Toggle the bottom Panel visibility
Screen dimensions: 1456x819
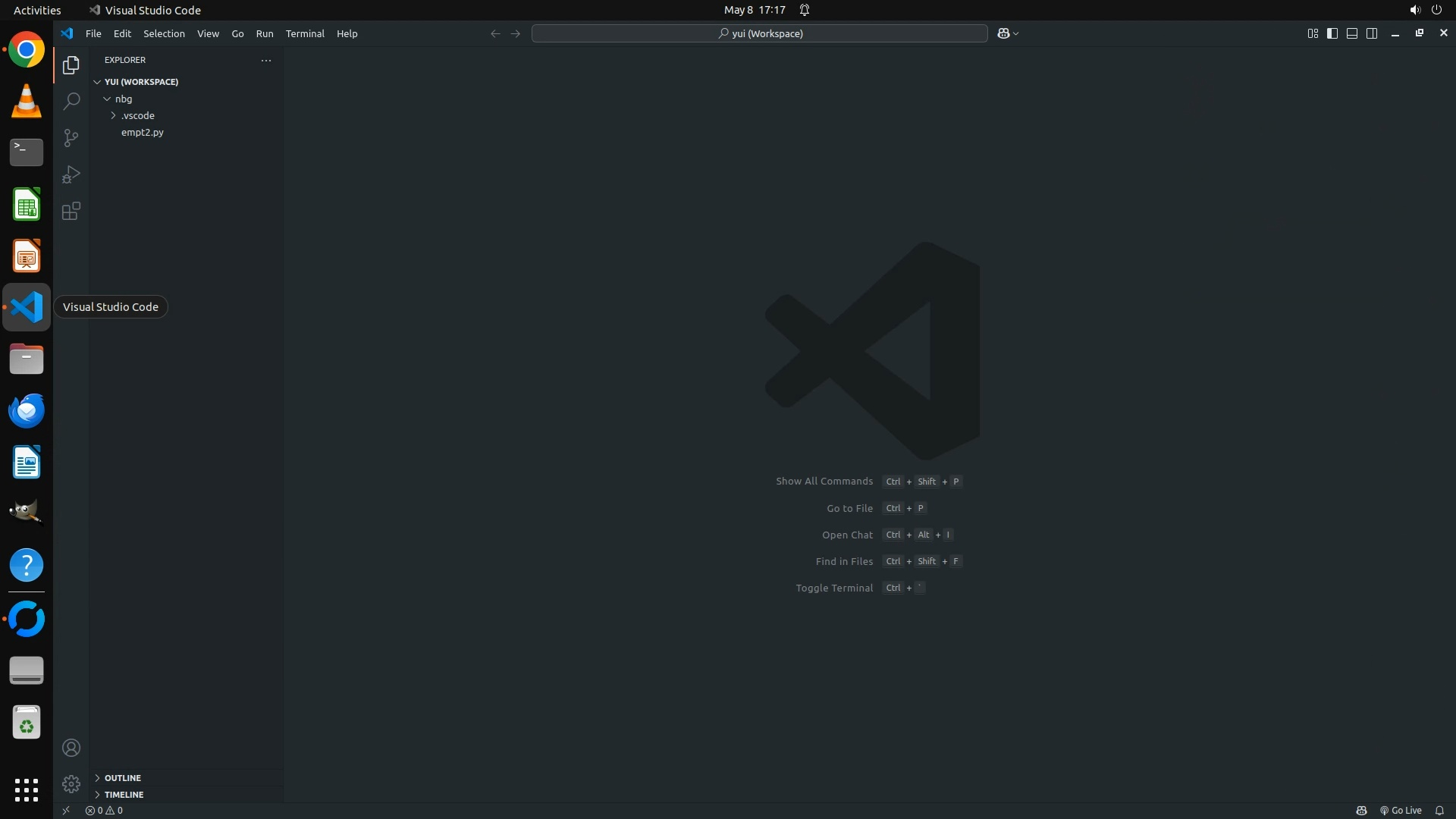(1352, 33)
